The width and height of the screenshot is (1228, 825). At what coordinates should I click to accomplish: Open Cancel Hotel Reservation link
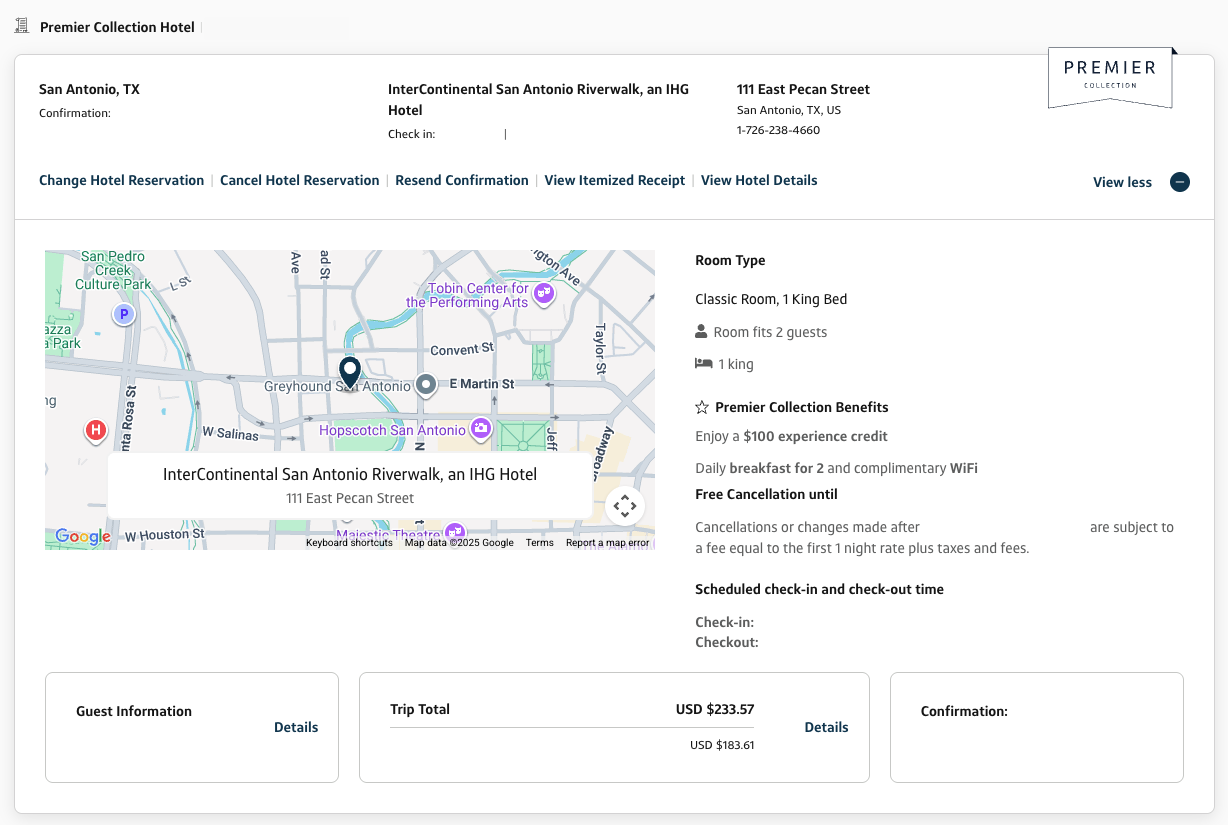[x=300, y=180]
